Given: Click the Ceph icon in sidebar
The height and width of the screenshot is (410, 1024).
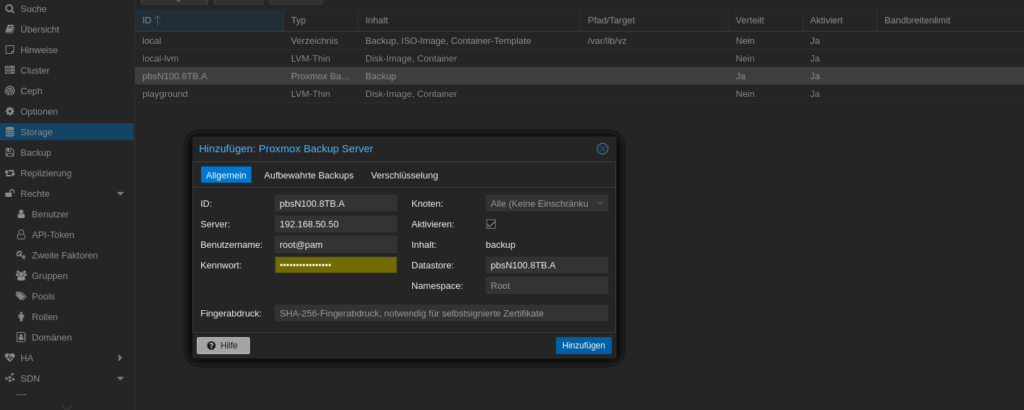Looking at the screenshot, I should click(10, 90).
